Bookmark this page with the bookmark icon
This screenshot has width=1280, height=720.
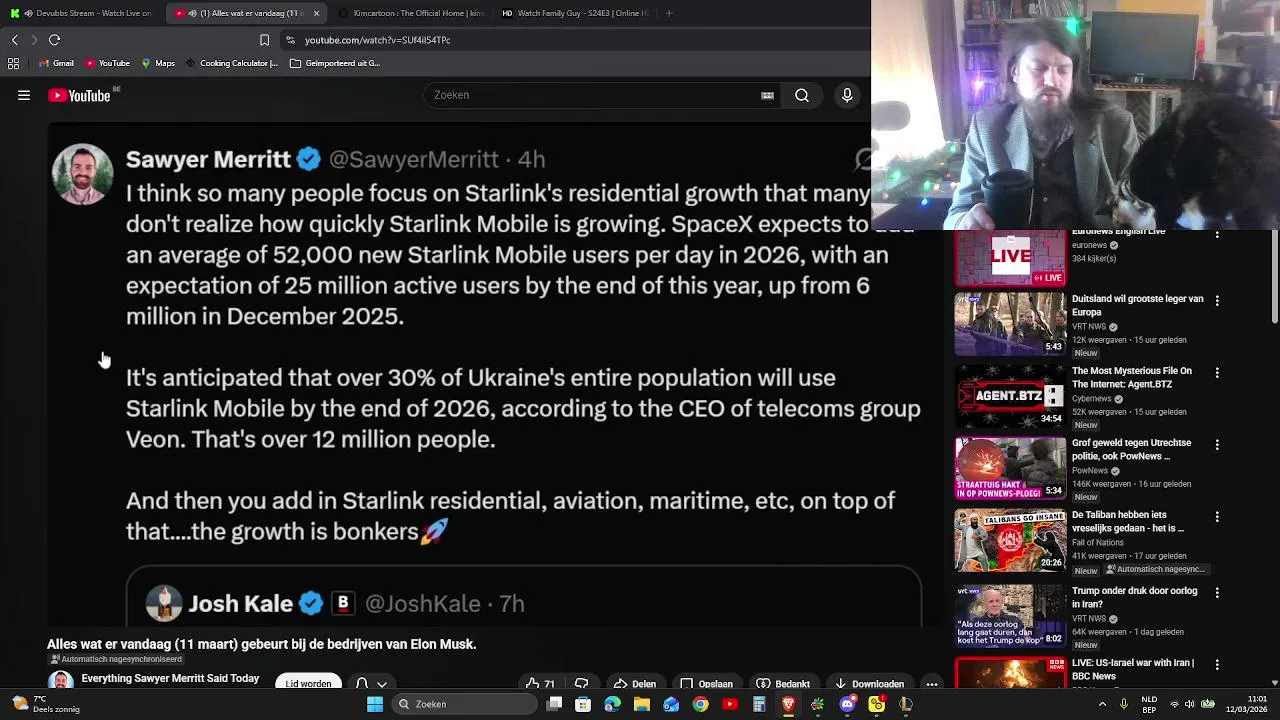click(264, 40)
